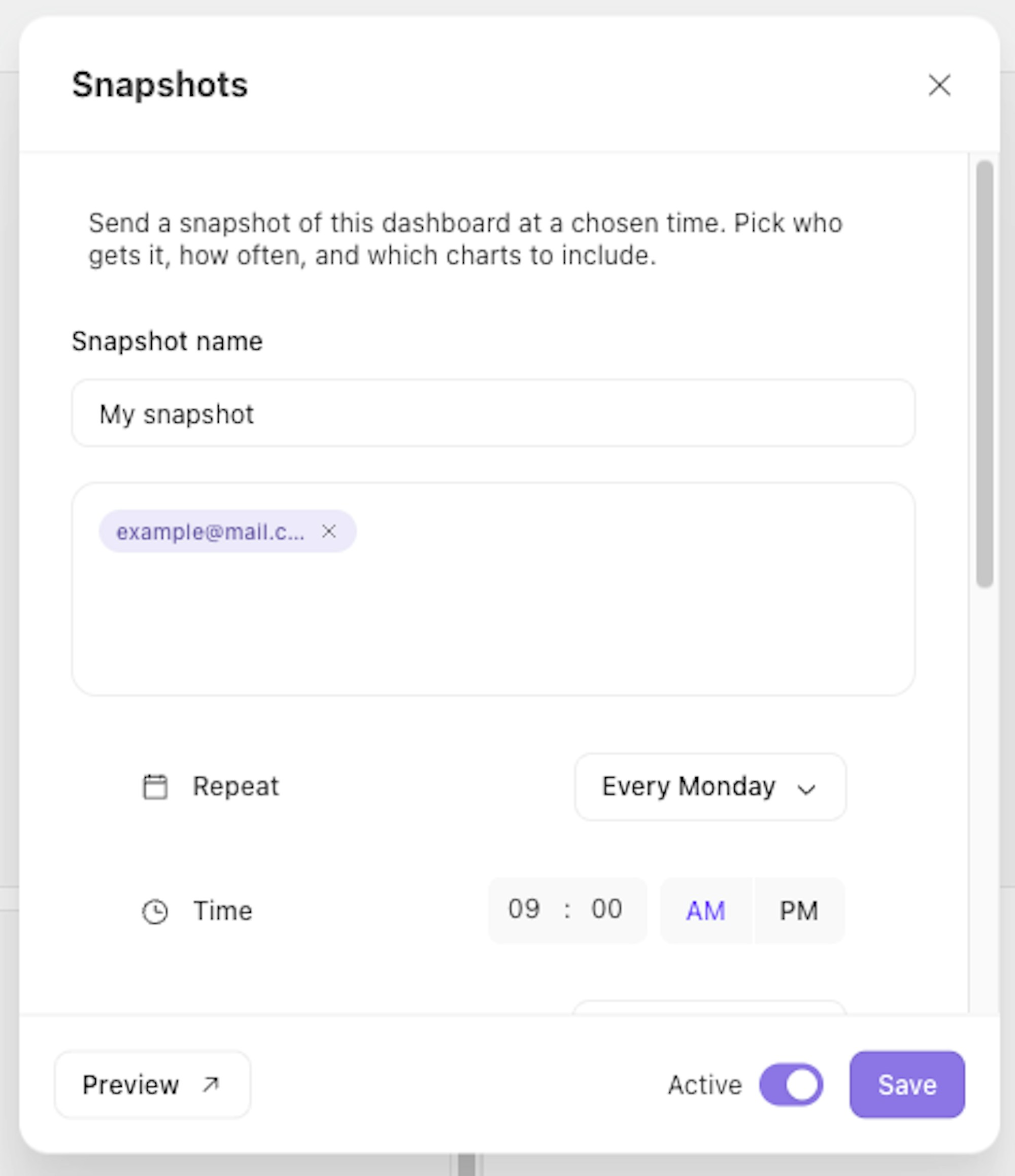Toggle the Active switch off
Screen dimensions: 1015x1176
[x=791, y=1085]
